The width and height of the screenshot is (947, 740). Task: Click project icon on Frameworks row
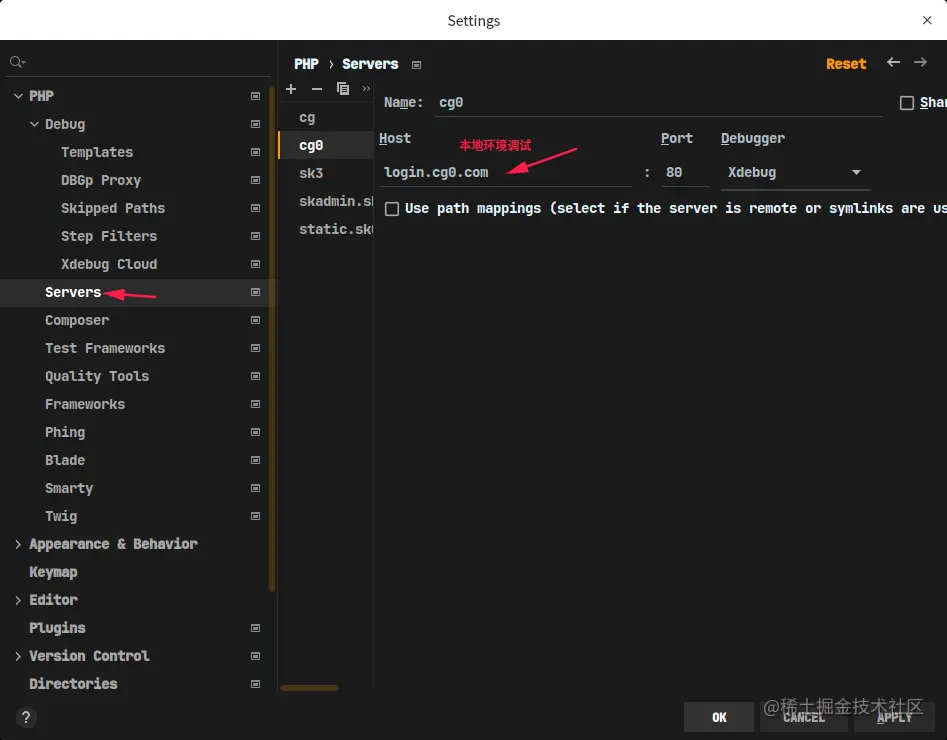point(255,404)
